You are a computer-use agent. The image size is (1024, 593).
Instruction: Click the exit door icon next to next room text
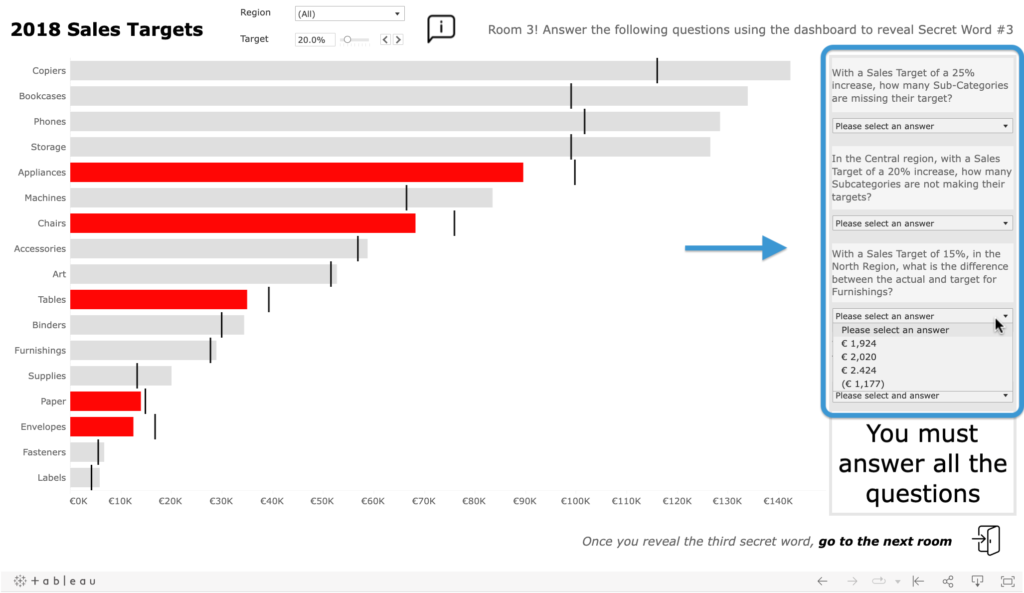pos(986,540)
